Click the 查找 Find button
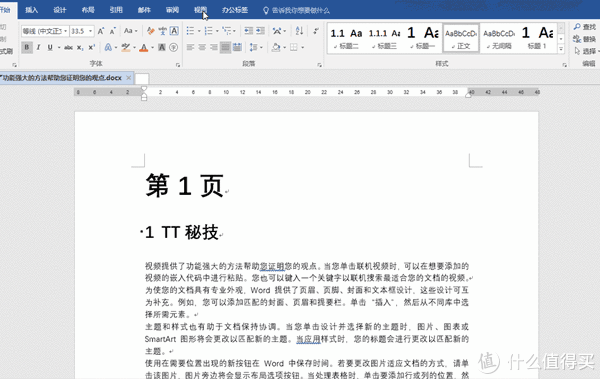 (585, 27)
